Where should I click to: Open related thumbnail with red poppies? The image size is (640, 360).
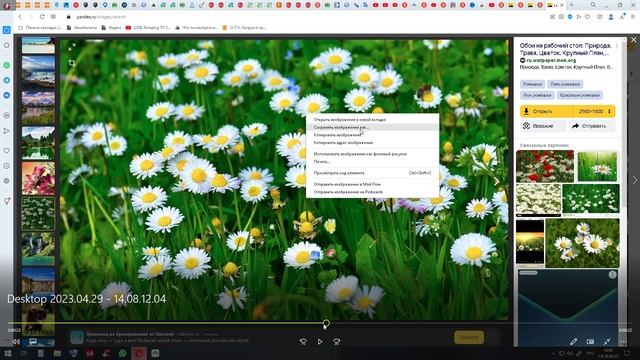tap(545, 166)
